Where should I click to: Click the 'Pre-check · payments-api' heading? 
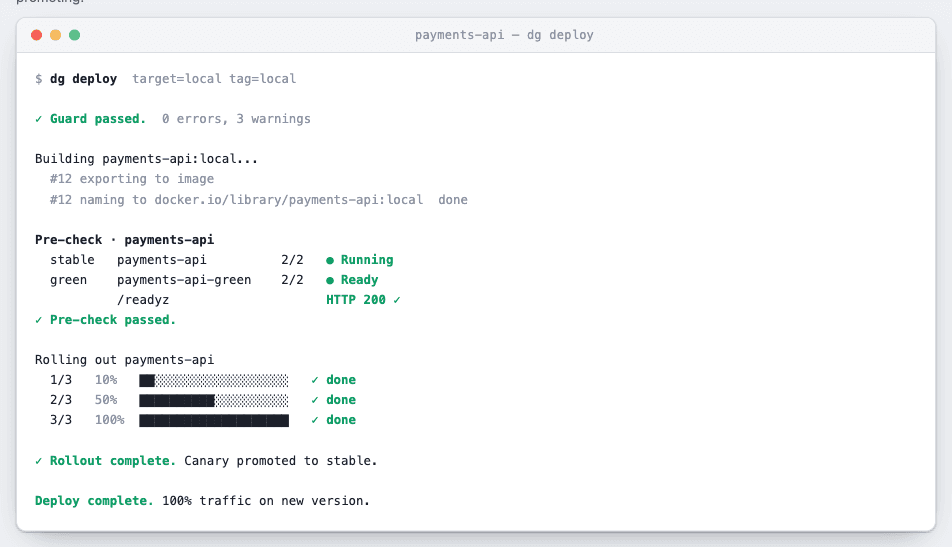click(x=124, y=240)
